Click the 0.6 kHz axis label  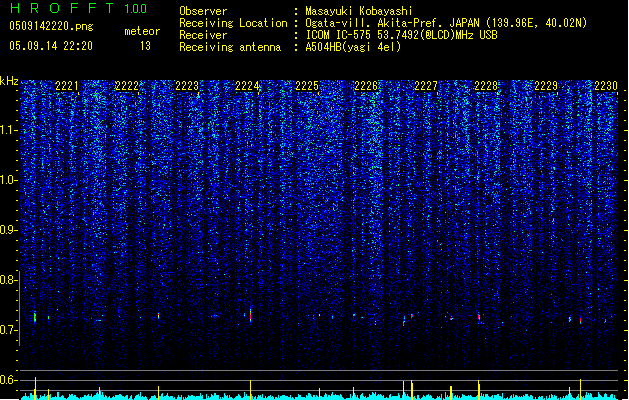[x=9, y=380]
